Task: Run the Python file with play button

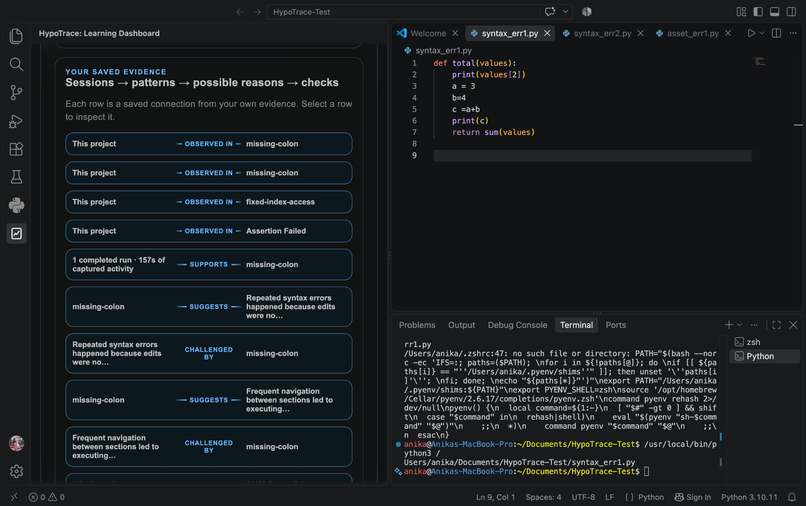Action: (x=751, y=33)
